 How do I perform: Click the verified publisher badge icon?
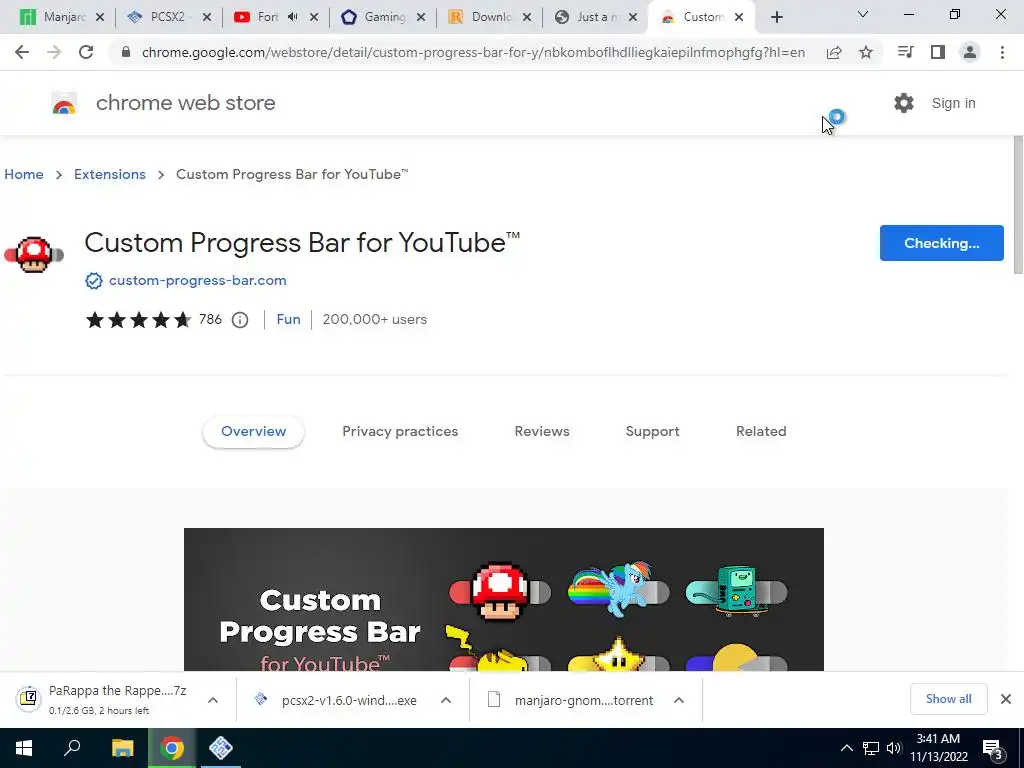pos(94,281)
